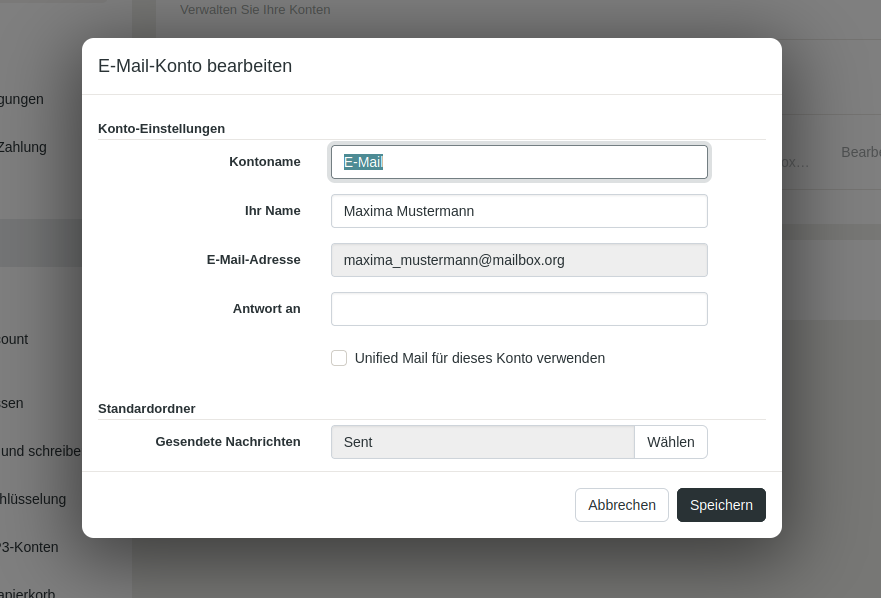Cancel the dialog with Abbrechen
The width and height of the screenshot is (881, 598).
click(621, 505)
